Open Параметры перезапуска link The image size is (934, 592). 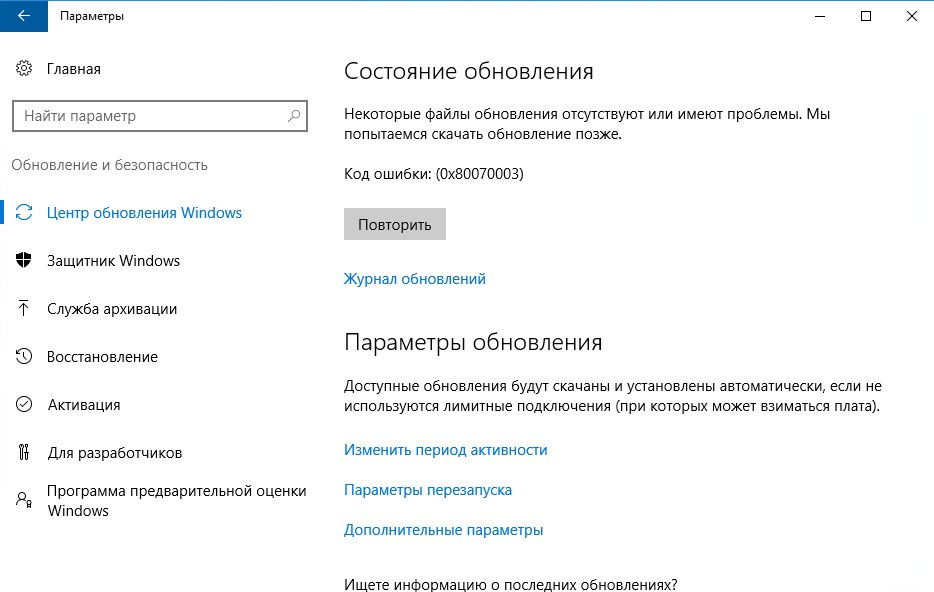coord(427,490)
